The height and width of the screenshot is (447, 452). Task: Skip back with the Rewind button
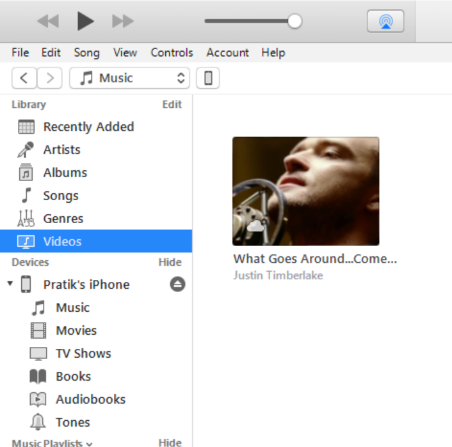click(x=48, y=21)
